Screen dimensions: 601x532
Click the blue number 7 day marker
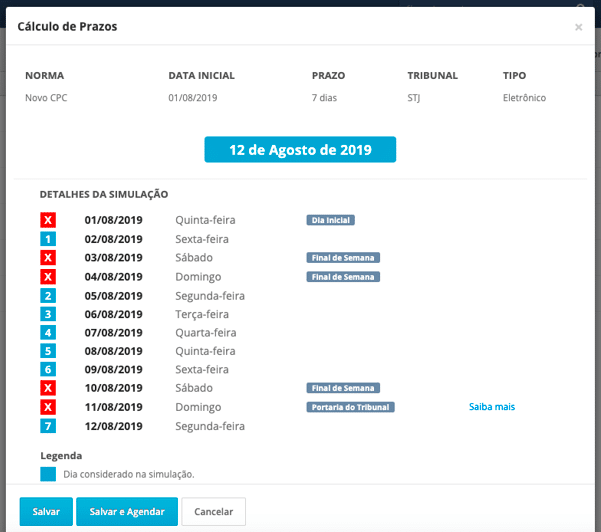click(48, 426)
